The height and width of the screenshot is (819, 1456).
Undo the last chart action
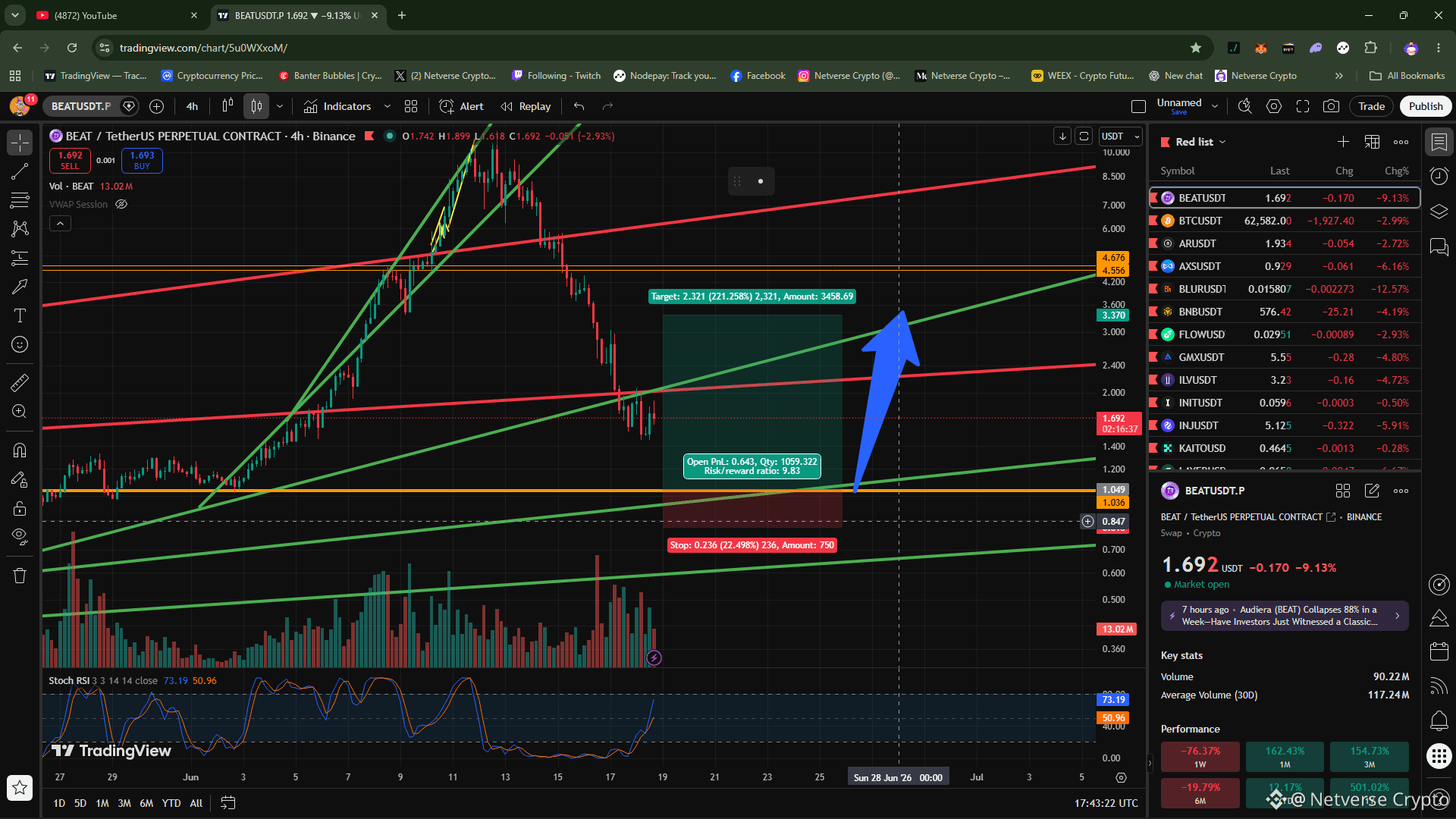pyautogui.click(x=579, y=106)
